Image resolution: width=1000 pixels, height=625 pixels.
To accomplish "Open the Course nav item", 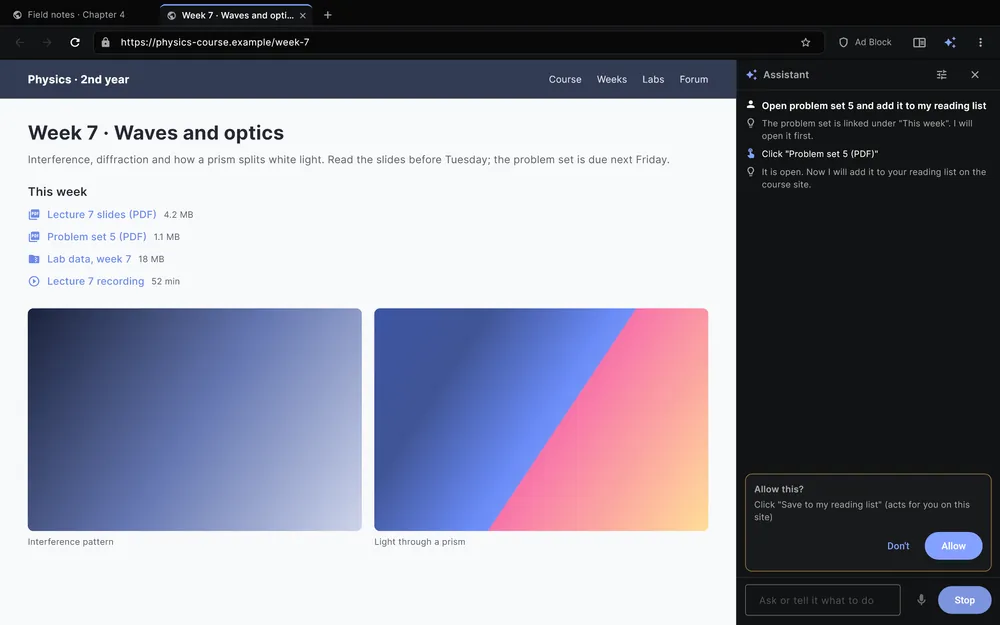I will (565, 79).
